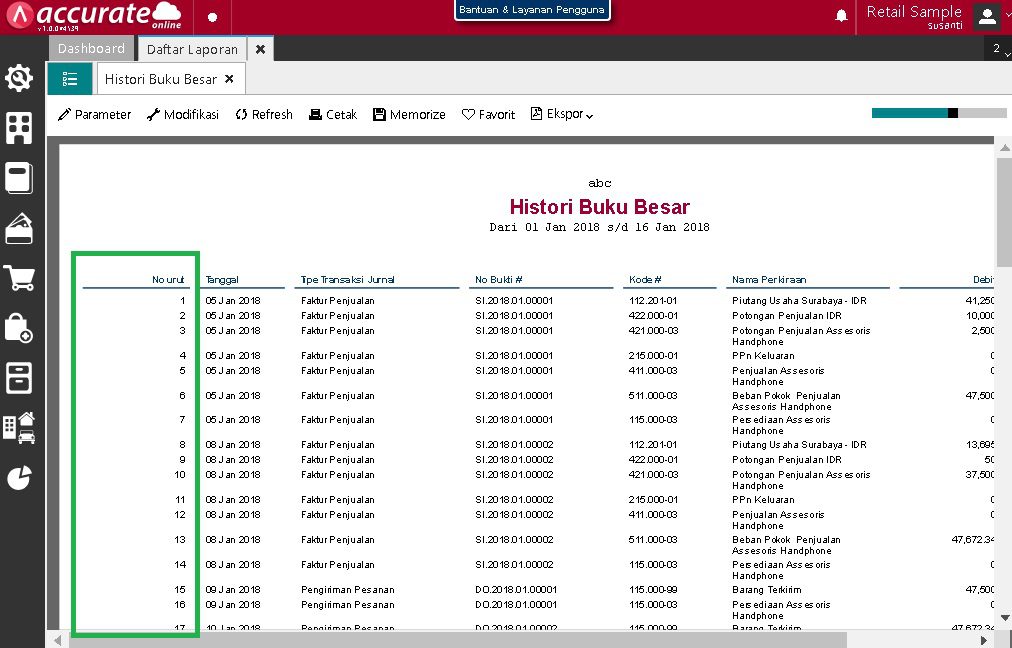The width and height of the screenshot is (1012, 648).
Task: Select the bag-with-plus sidebar icon
Action: [x=20, y=328]
